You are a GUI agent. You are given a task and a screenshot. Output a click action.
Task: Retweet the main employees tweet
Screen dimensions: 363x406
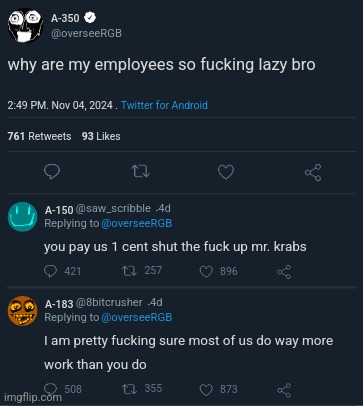(140, 172)
